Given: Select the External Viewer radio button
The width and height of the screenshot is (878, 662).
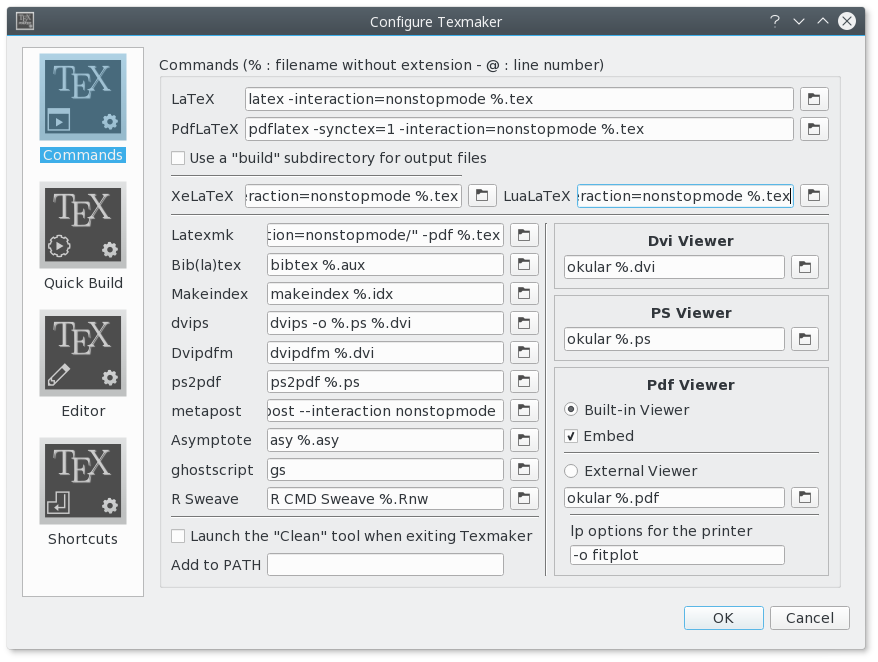Looking at the screenshot, I should click(571, 471).
